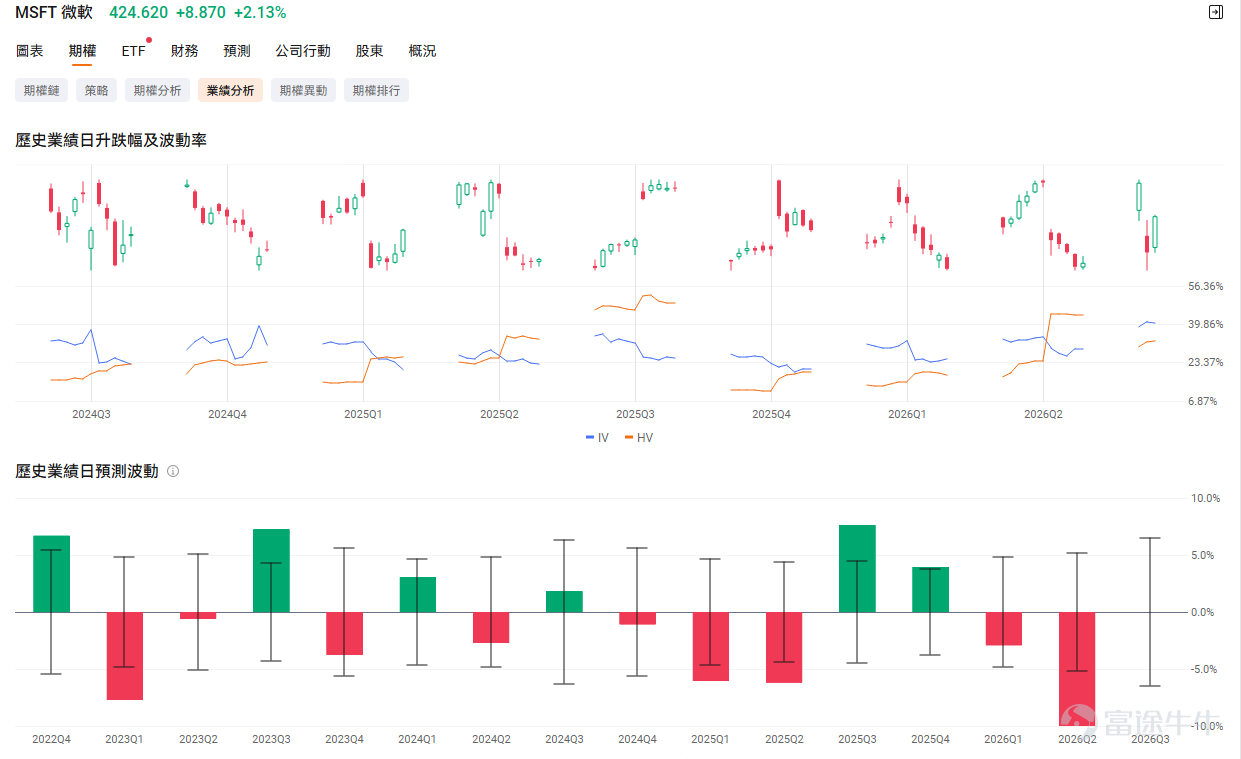Image resolution: width=1241 pixels, height=759 pixels.
Task: Click the 23.37% volatility axis label
Action: pyautogui.click(x=1205, y=362)
